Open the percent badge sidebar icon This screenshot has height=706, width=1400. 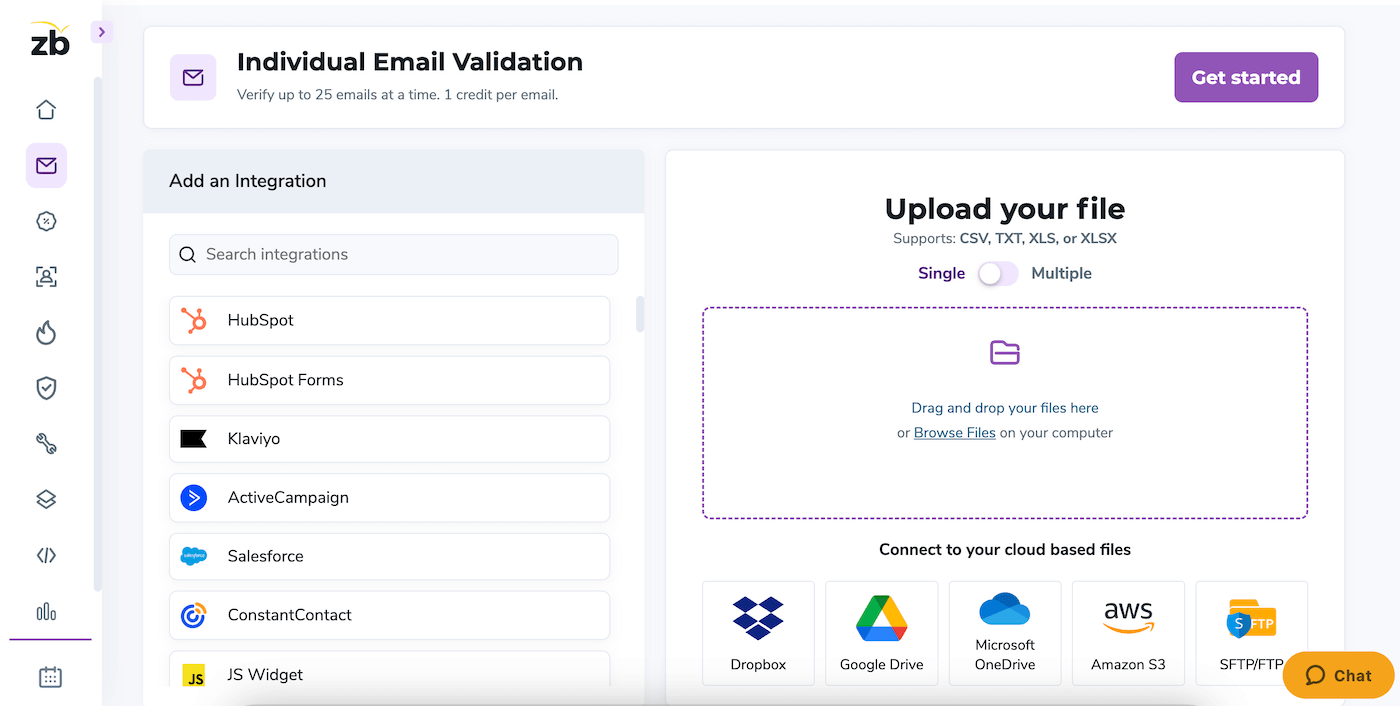(x=46, y=222)
